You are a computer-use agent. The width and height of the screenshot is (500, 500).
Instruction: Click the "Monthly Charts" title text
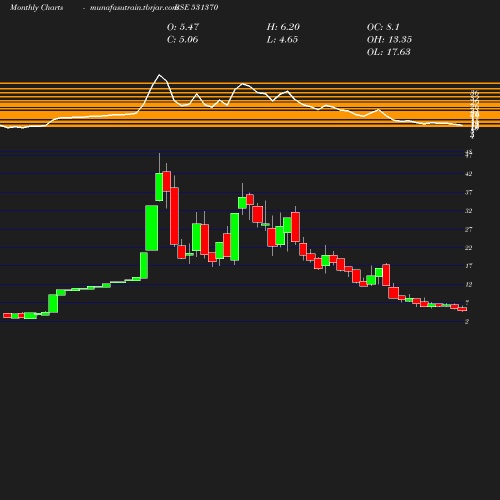pyautogui.click(x=36, y=8)
